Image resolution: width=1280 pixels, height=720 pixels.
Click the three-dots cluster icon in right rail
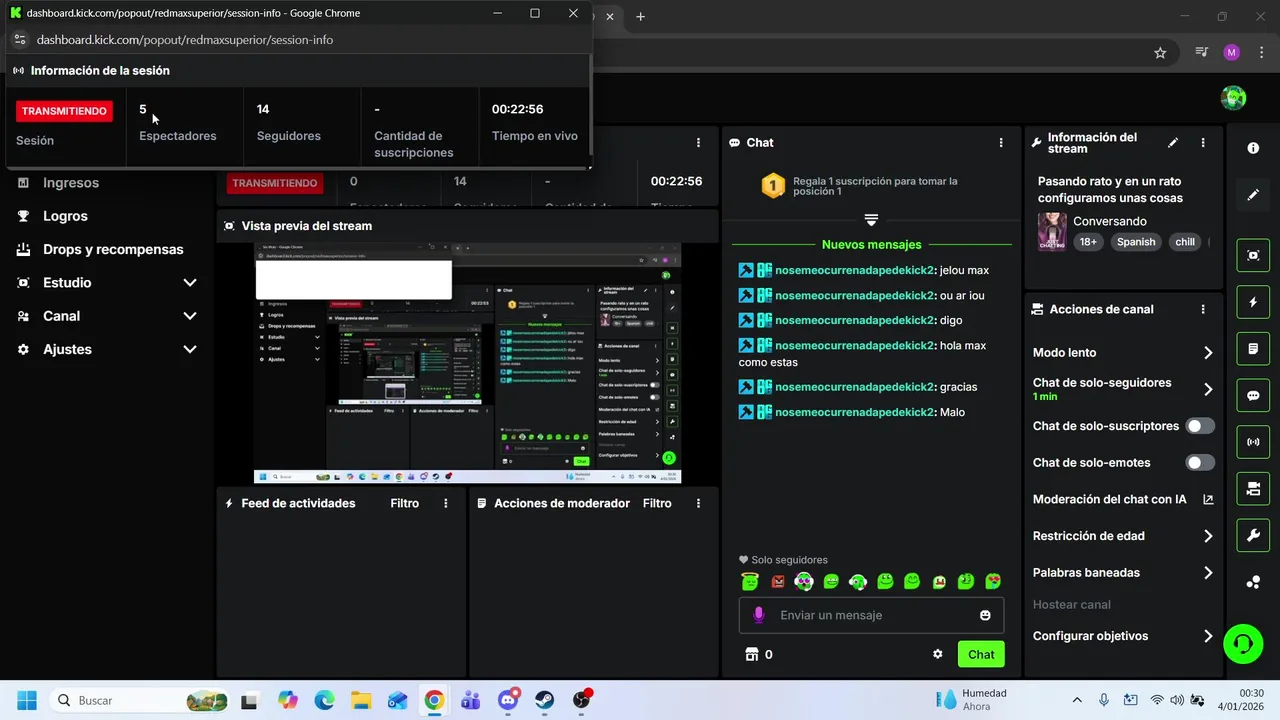pos(1253,582)
